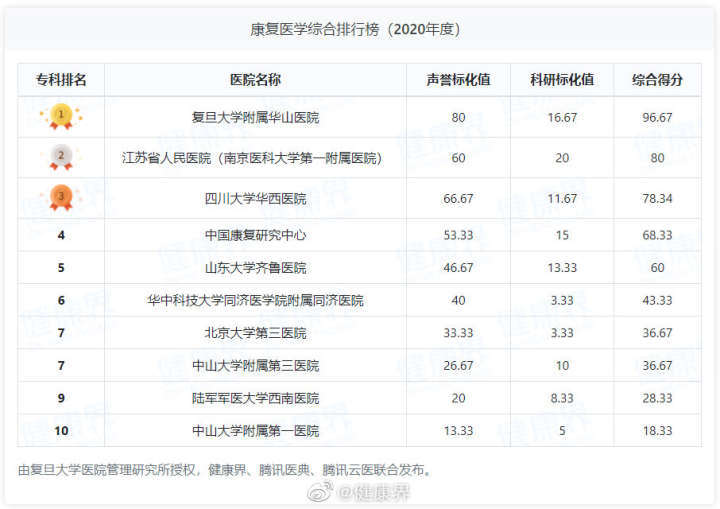Click composite score 78.34
This screenshot has height=509, width=720.
point(657,199)
